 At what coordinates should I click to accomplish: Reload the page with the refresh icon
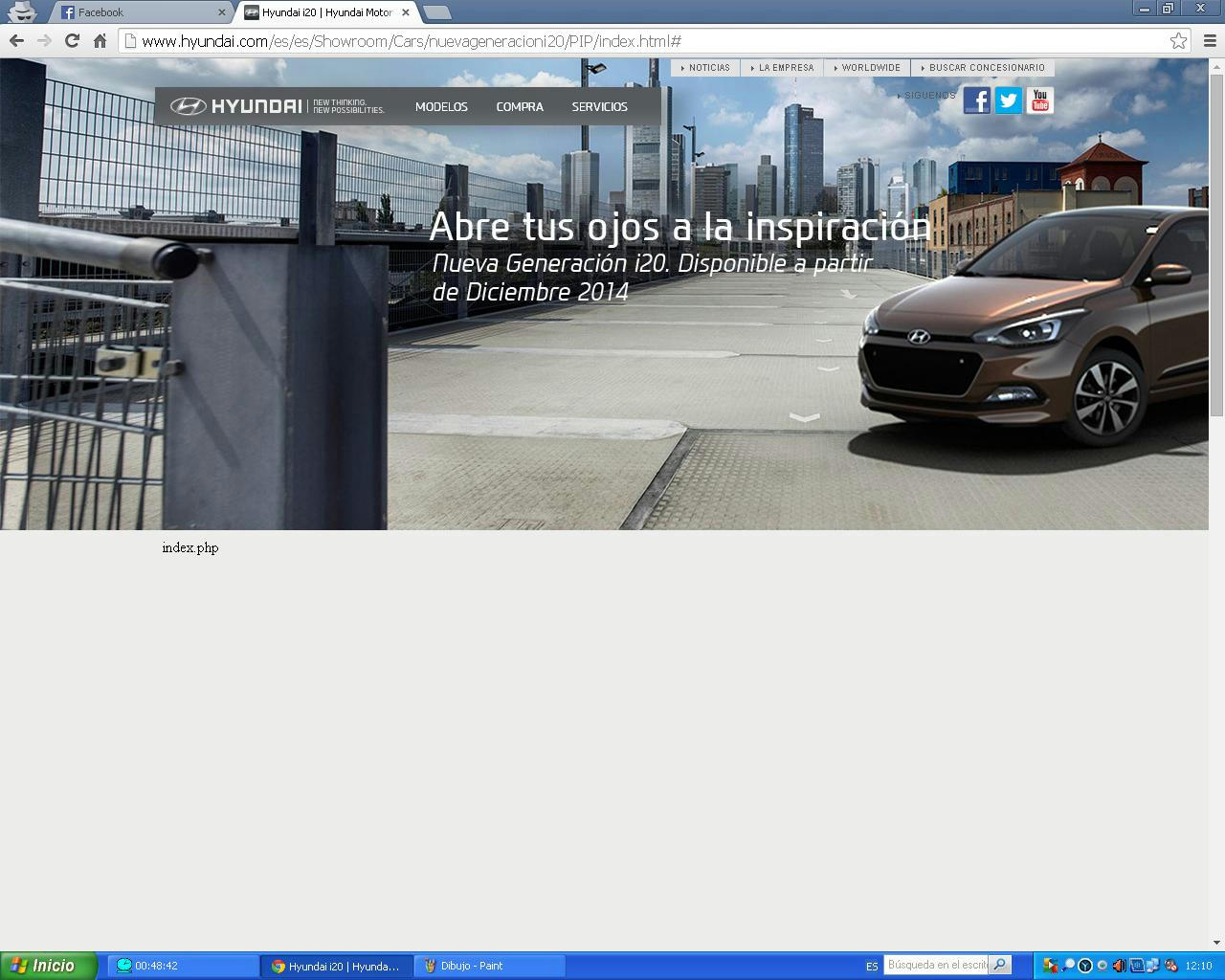[72, 40]
